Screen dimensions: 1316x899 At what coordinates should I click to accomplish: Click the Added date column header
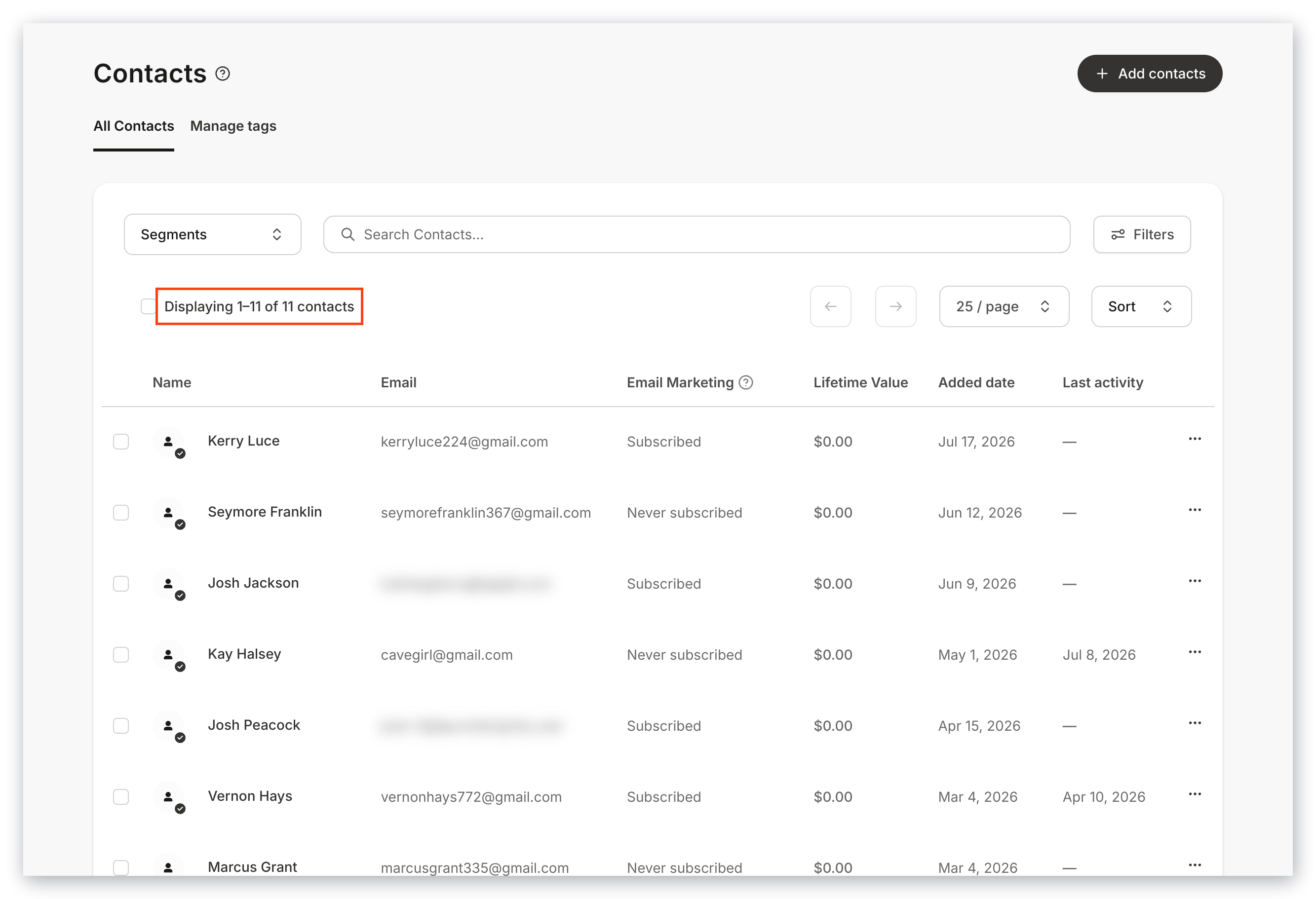[976, 383]
